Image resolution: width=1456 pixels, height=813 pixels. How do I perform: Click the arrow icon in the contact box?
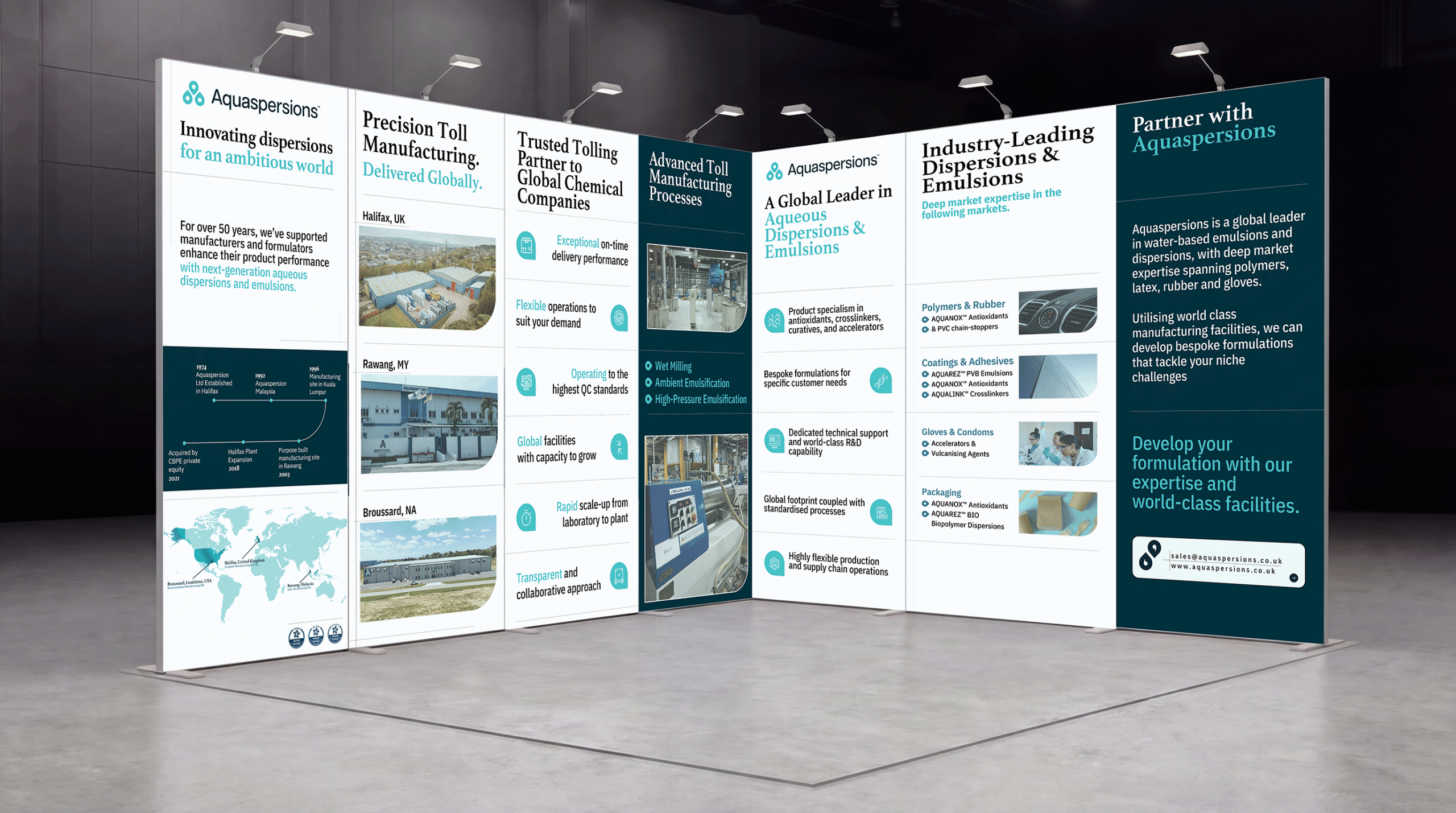point(1294,577)
